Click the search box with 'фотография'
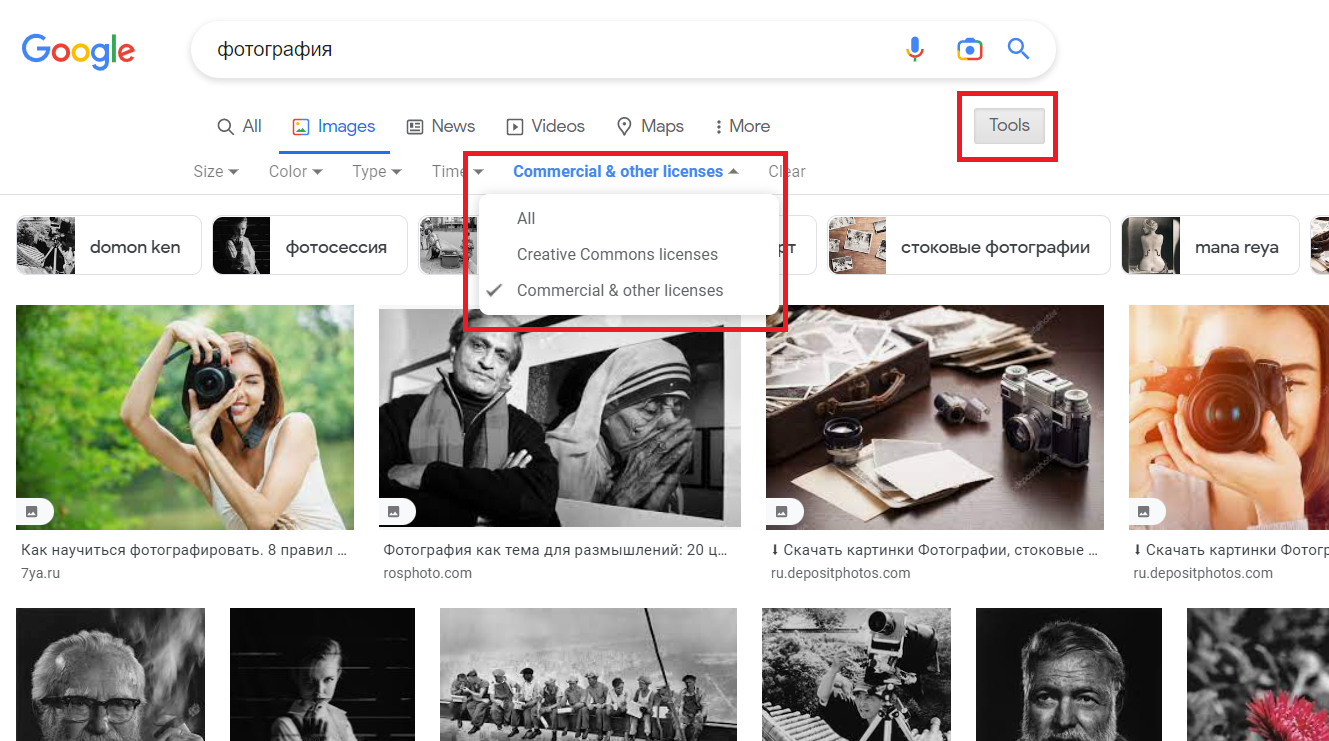The image size is (1329, 741). (x=540, y=49)
